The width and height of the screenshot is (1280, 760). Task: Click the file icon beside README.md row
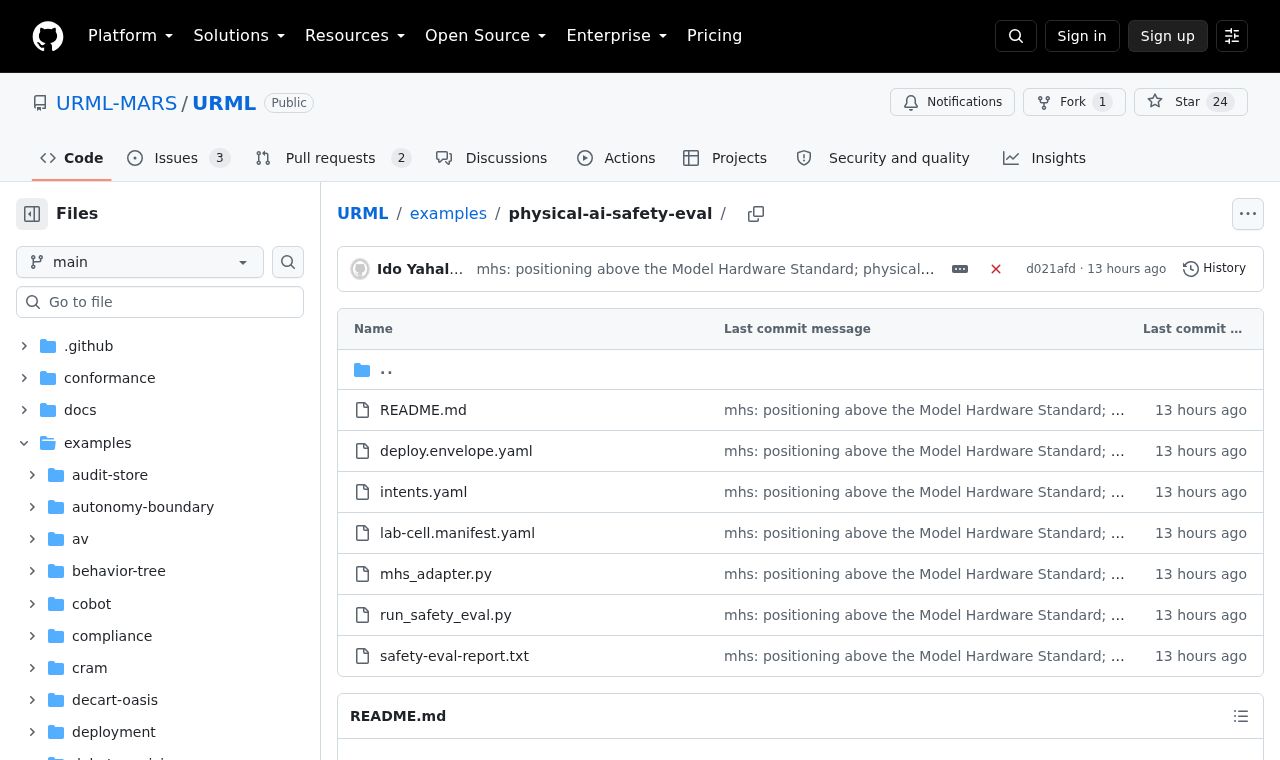[363, 410]
